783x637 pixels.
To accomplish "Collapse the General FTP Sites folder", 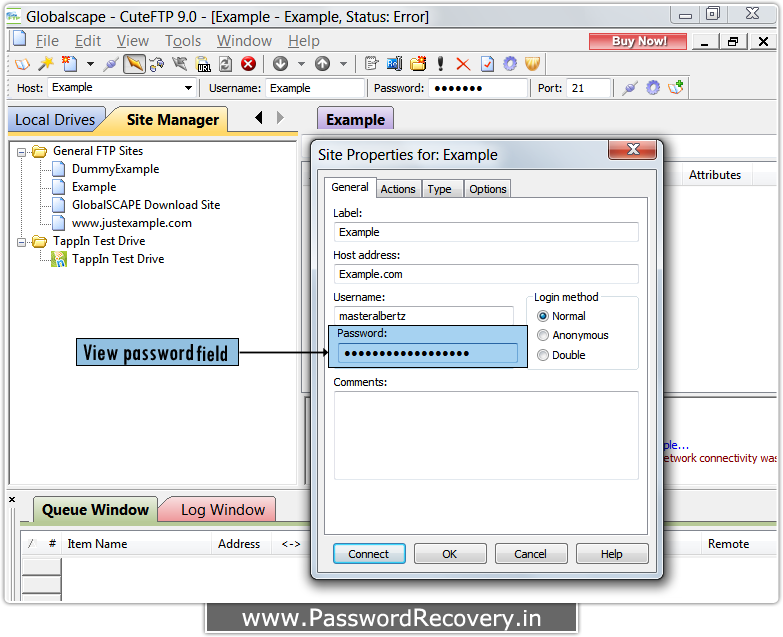I will (21, 152).
